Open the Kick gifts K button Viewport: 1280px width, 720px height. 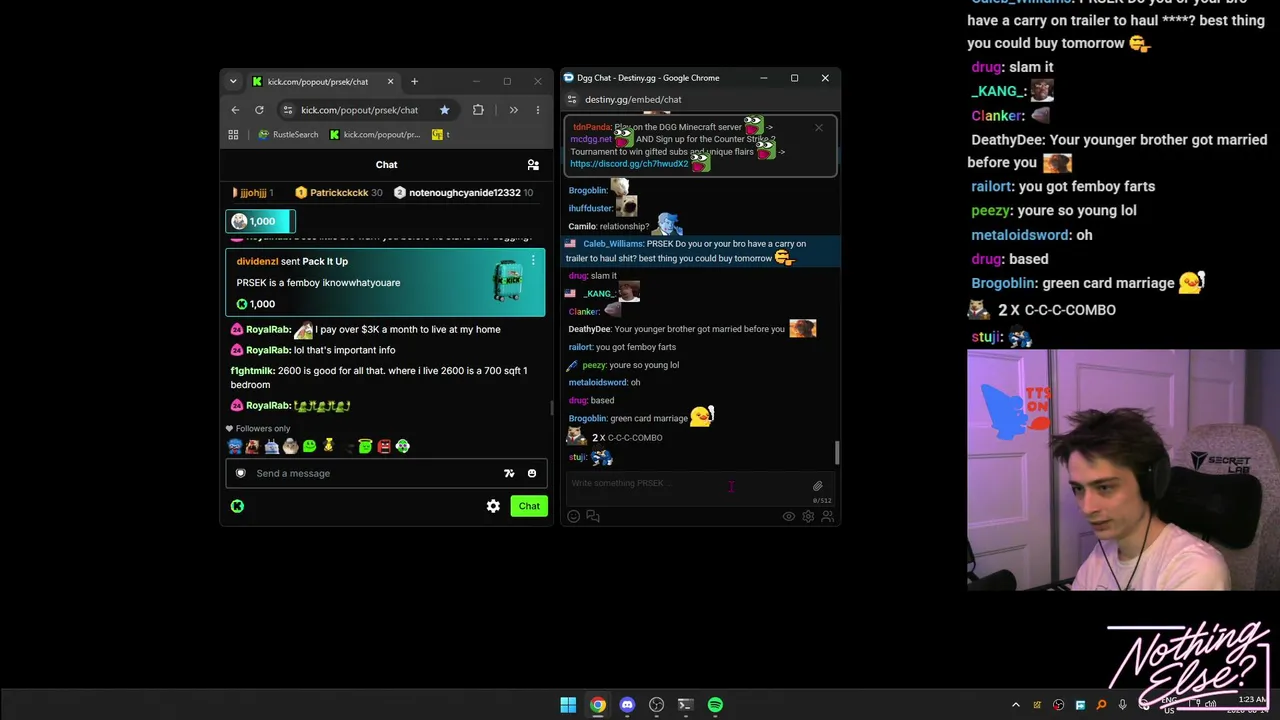tap(237, 506)
